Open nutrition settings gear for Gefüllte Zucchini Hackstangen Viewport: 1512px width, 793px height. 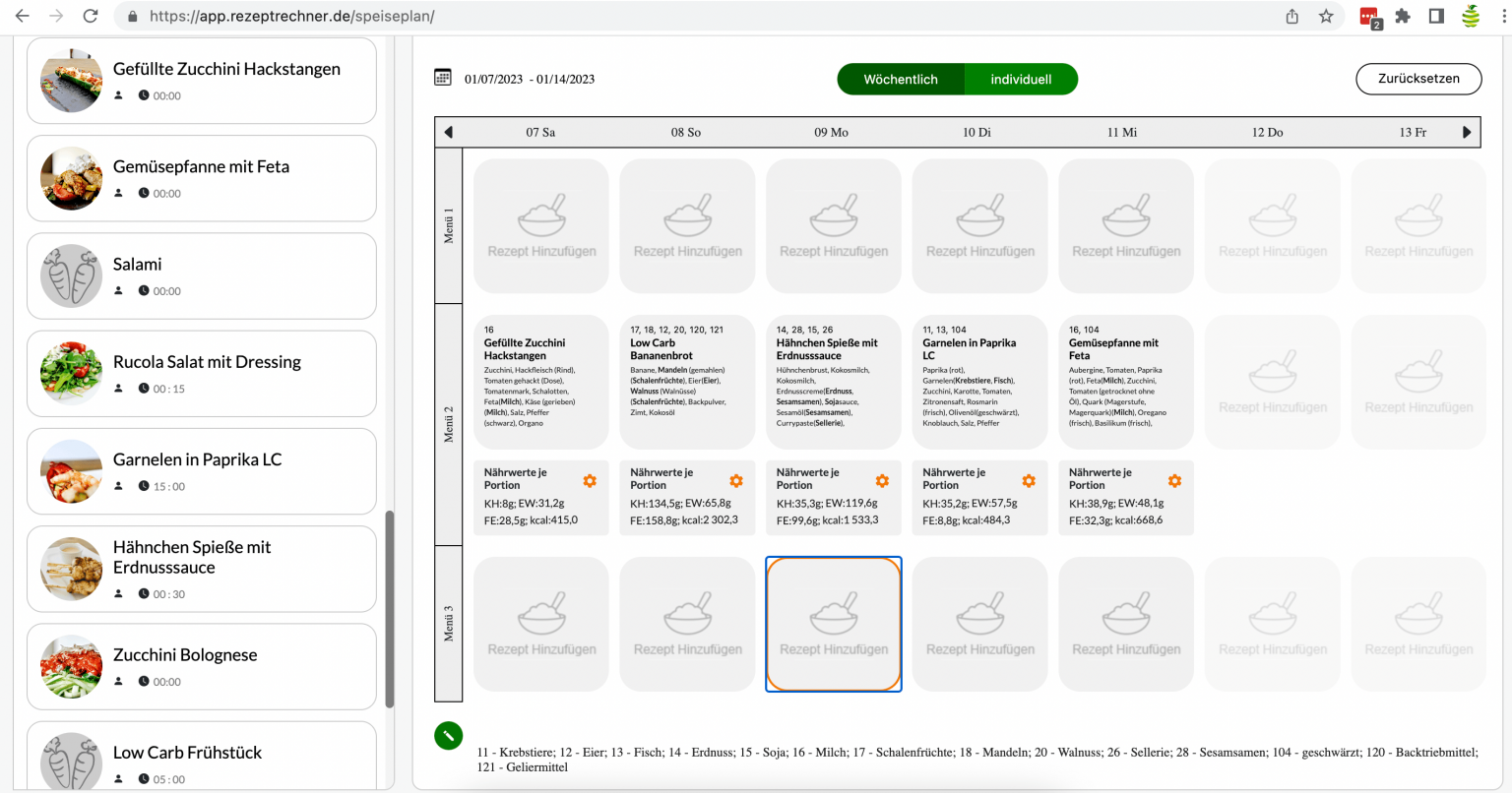click(x=590, y=481)
